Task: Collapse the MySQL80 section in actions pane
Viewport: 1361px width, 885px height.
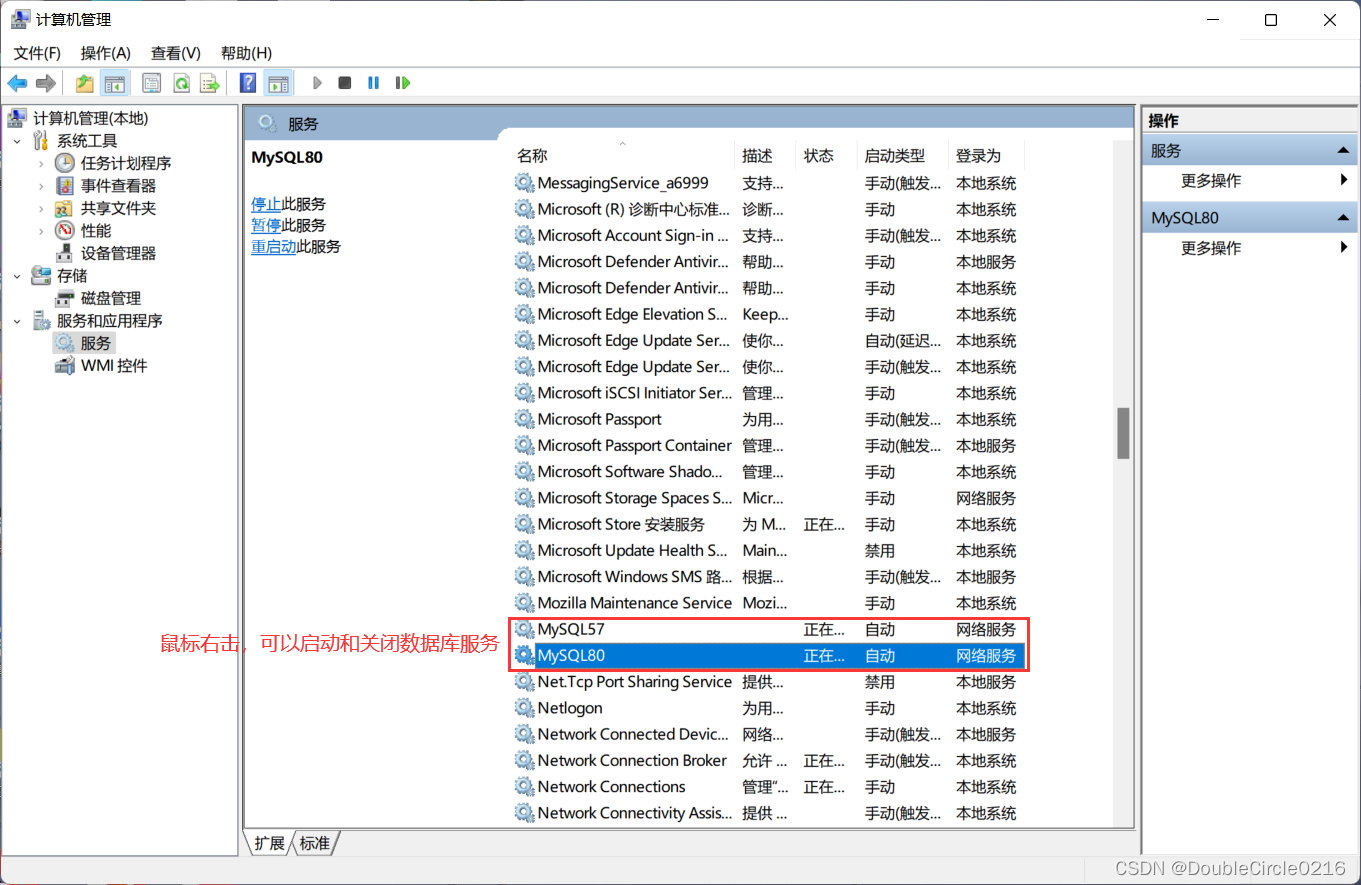Action: tap(1343, 218)
